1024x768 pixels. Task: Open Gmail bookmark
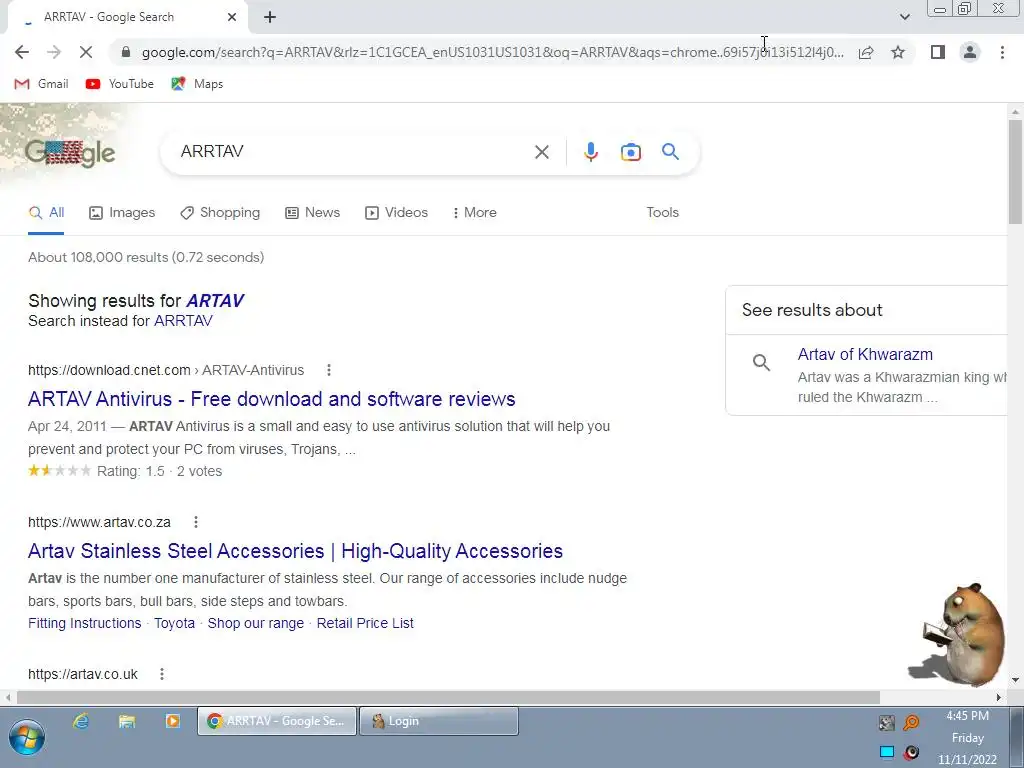tap(41, 84)
